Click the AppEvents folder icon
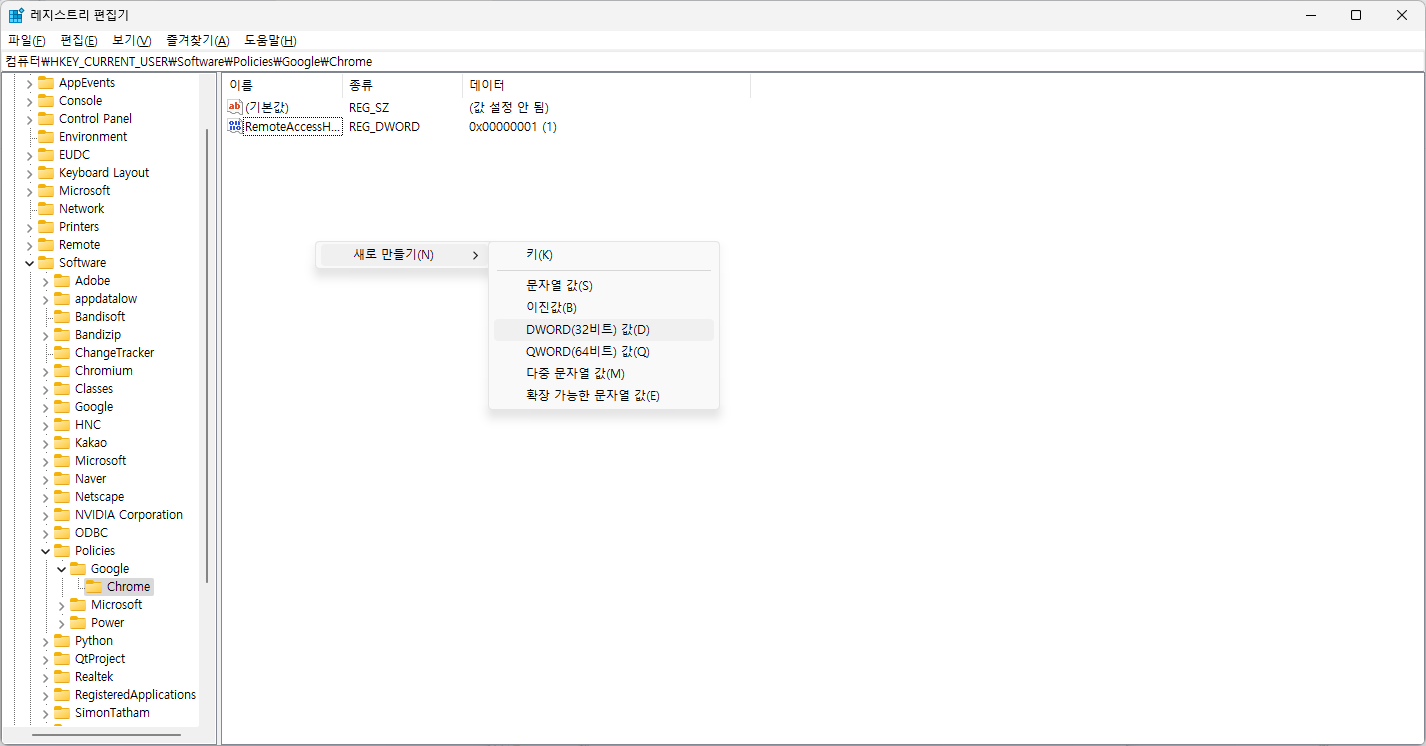Image resolution: width=1426 pixels, height=746 pixels. [x=46, y=83]
